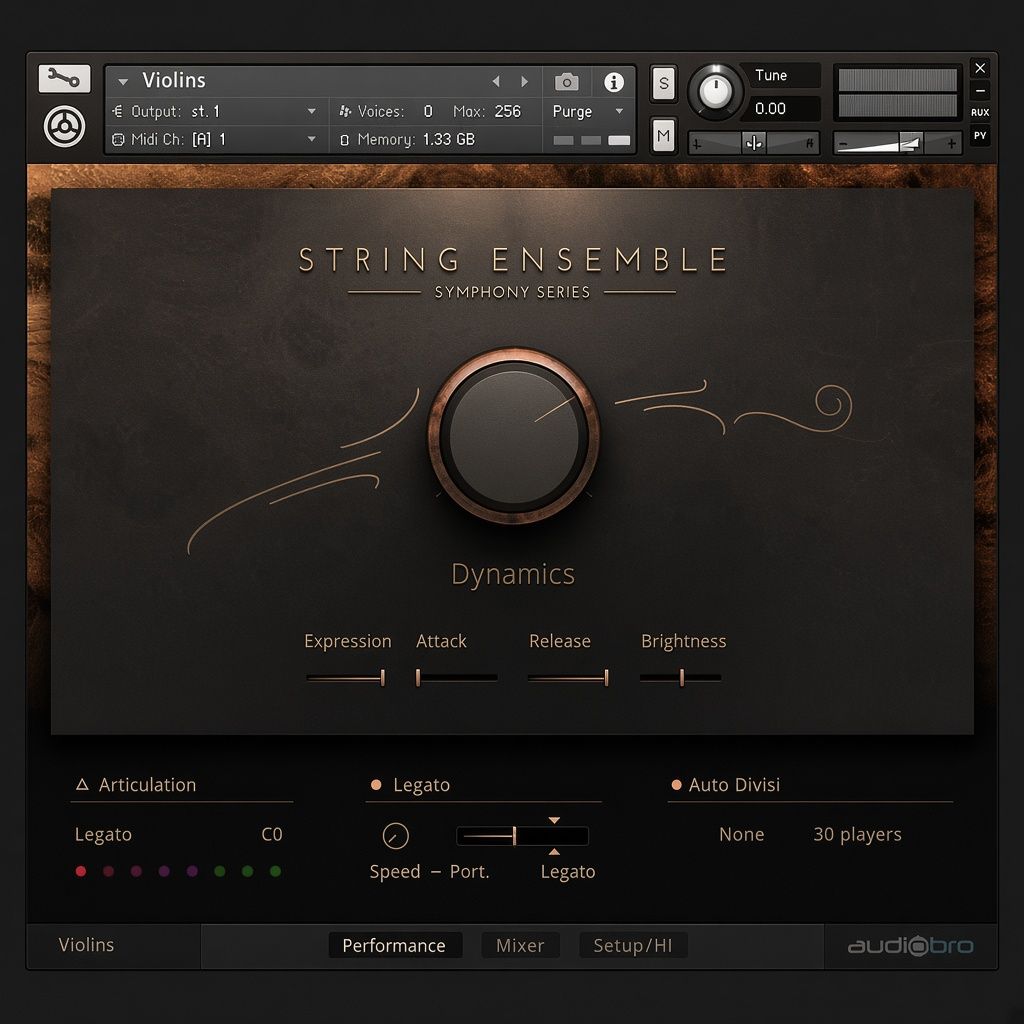The width and height of the screenshot is (1024, 1024).
Task: Click the Articulation triangle icon
Action: pyautogui.click(x=82, y=784)
